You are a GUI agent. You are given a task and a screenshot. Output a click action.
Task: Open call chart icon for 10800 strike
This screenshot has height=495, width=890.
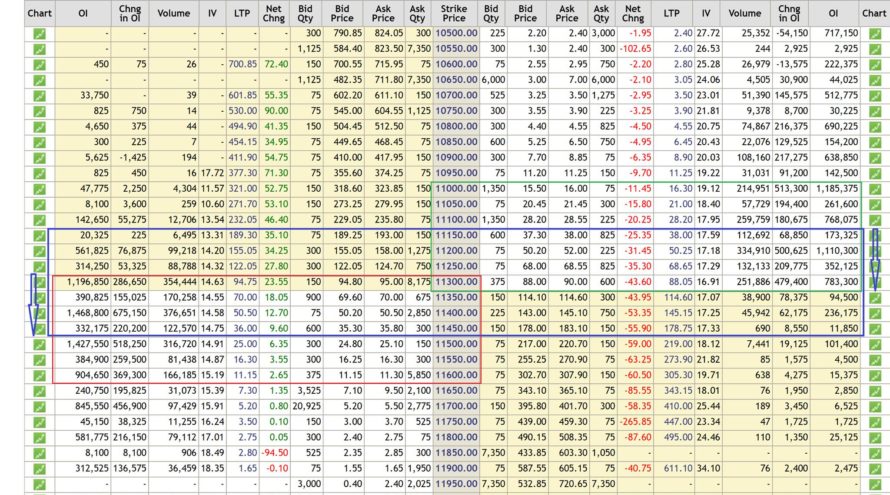coord(39,127)
